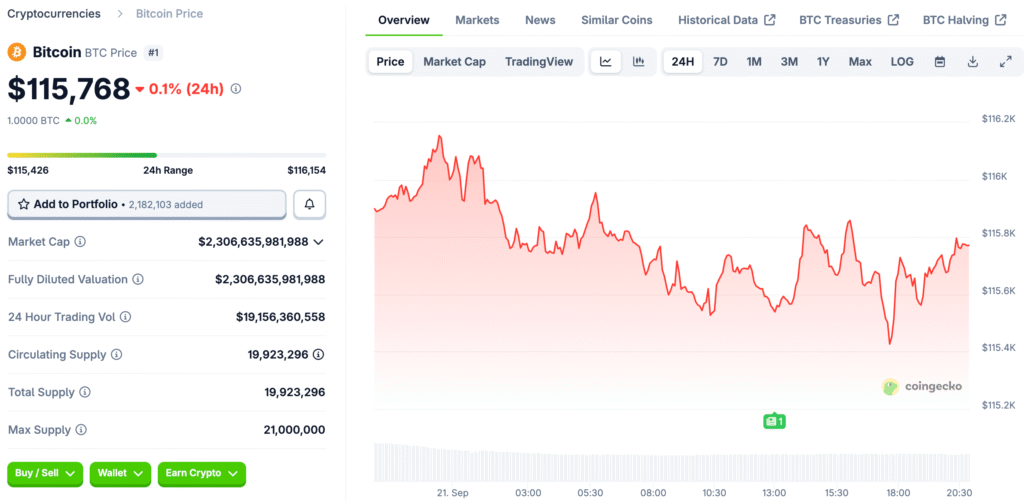This screenshot has width=1024, height=501.
Task: Click the #1 rank badge
Action: 153,53
